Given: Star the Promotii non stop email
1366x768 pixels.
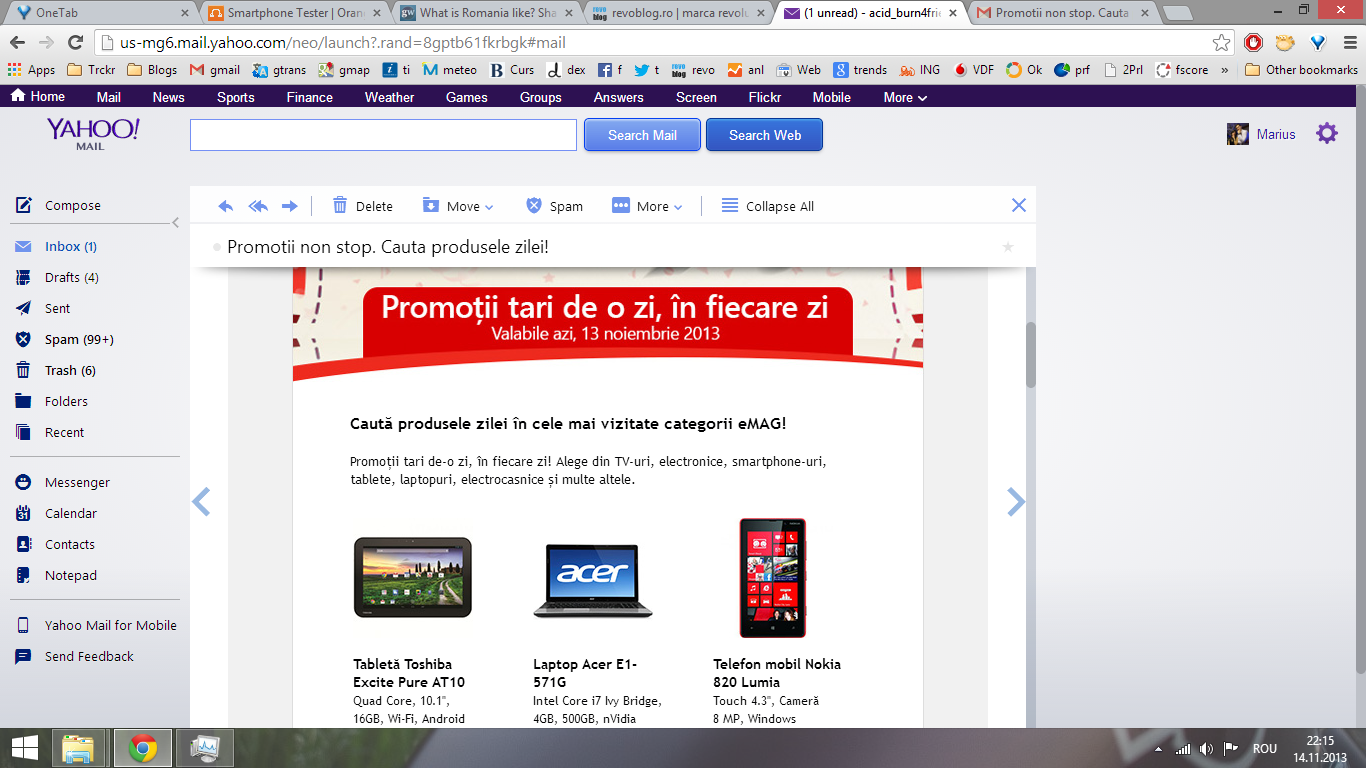Looking at the screenshot, I should coord(1008,247).
